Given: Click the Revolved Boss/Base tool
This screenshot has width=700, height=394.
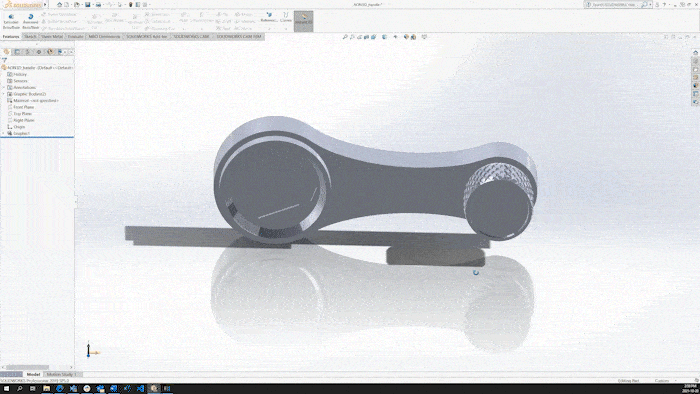Looking at the screenshot, I should (x=30, y=21).
